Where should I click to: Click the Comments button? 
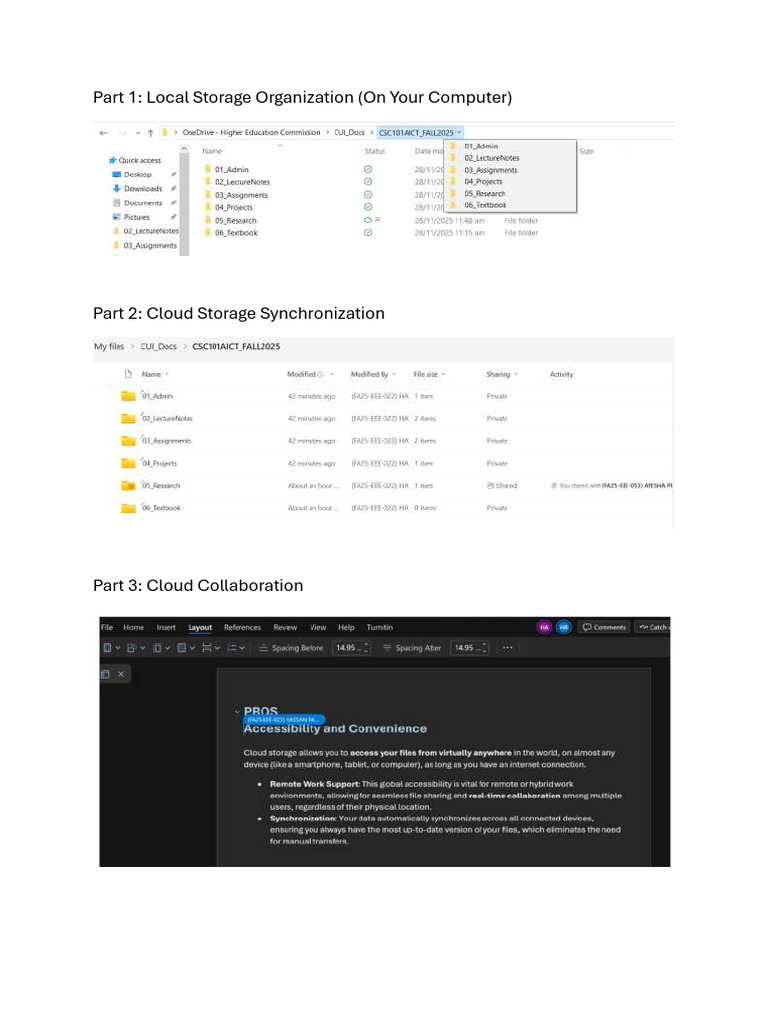coord(604,627)
